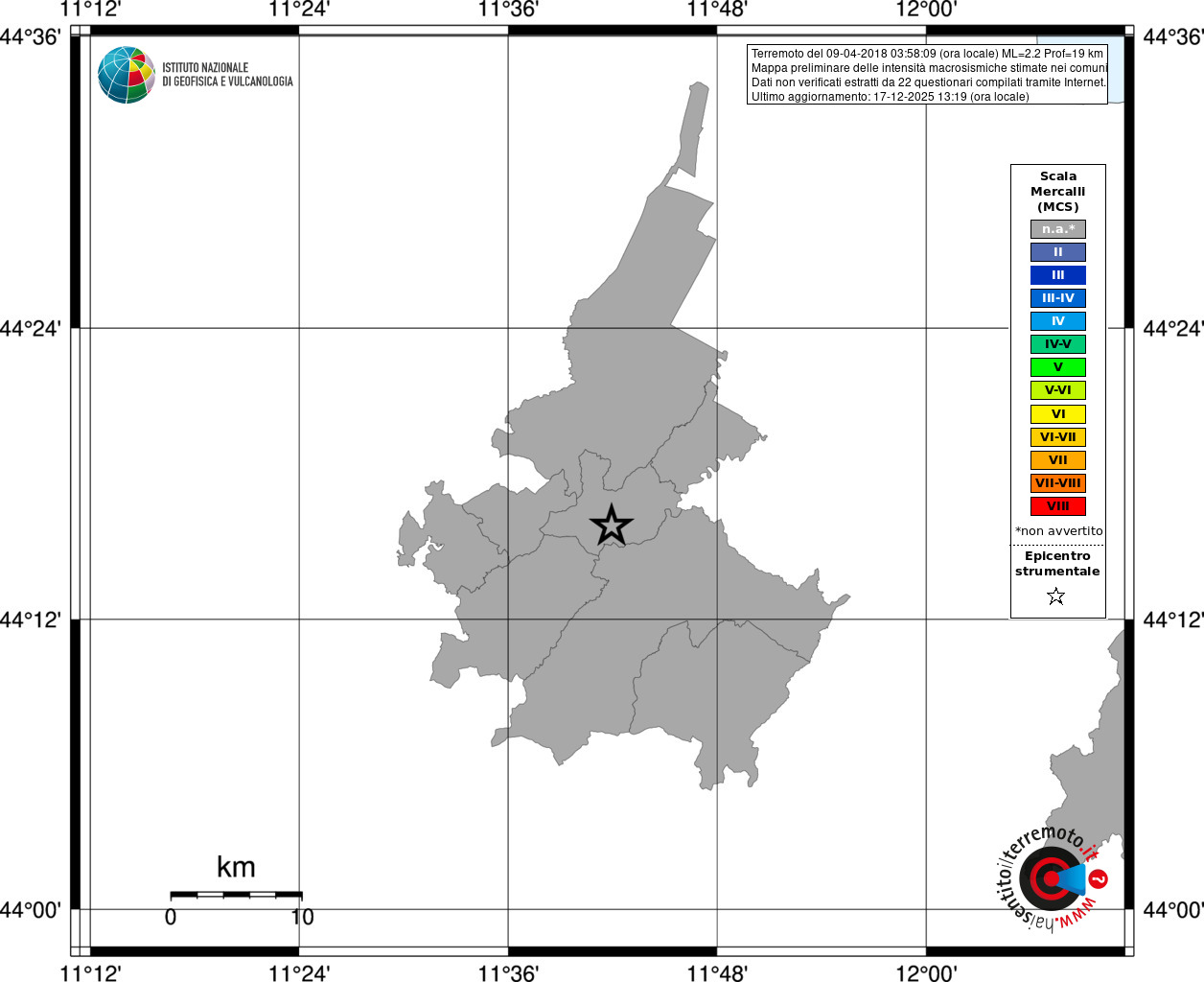Image resolution: width=1204 pixels, height=982 pixels.
Task: Click the 'Epicentro strumentale' label
Action: pyautogui.click(x=1057, y=564)
